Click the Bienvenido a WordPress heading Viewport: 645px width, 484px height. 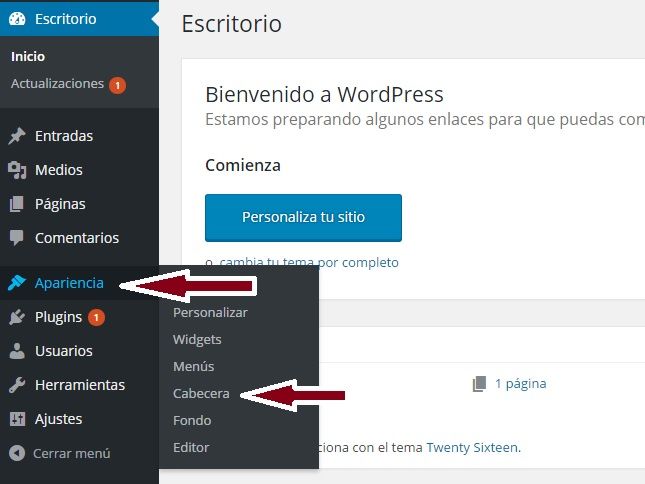(324, 95)
